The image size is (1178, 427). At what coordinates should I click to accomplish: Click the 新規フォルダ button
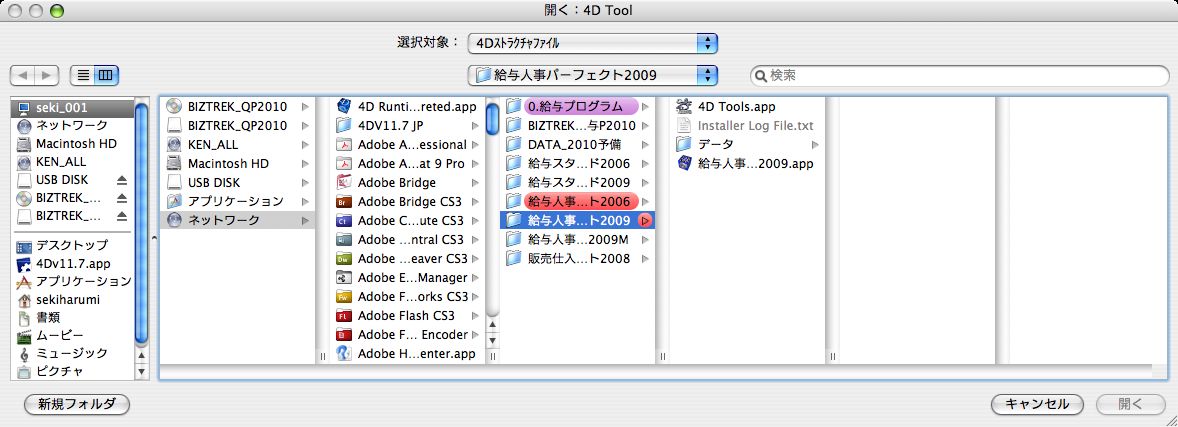pyautogui.click(x=77, y=405)
